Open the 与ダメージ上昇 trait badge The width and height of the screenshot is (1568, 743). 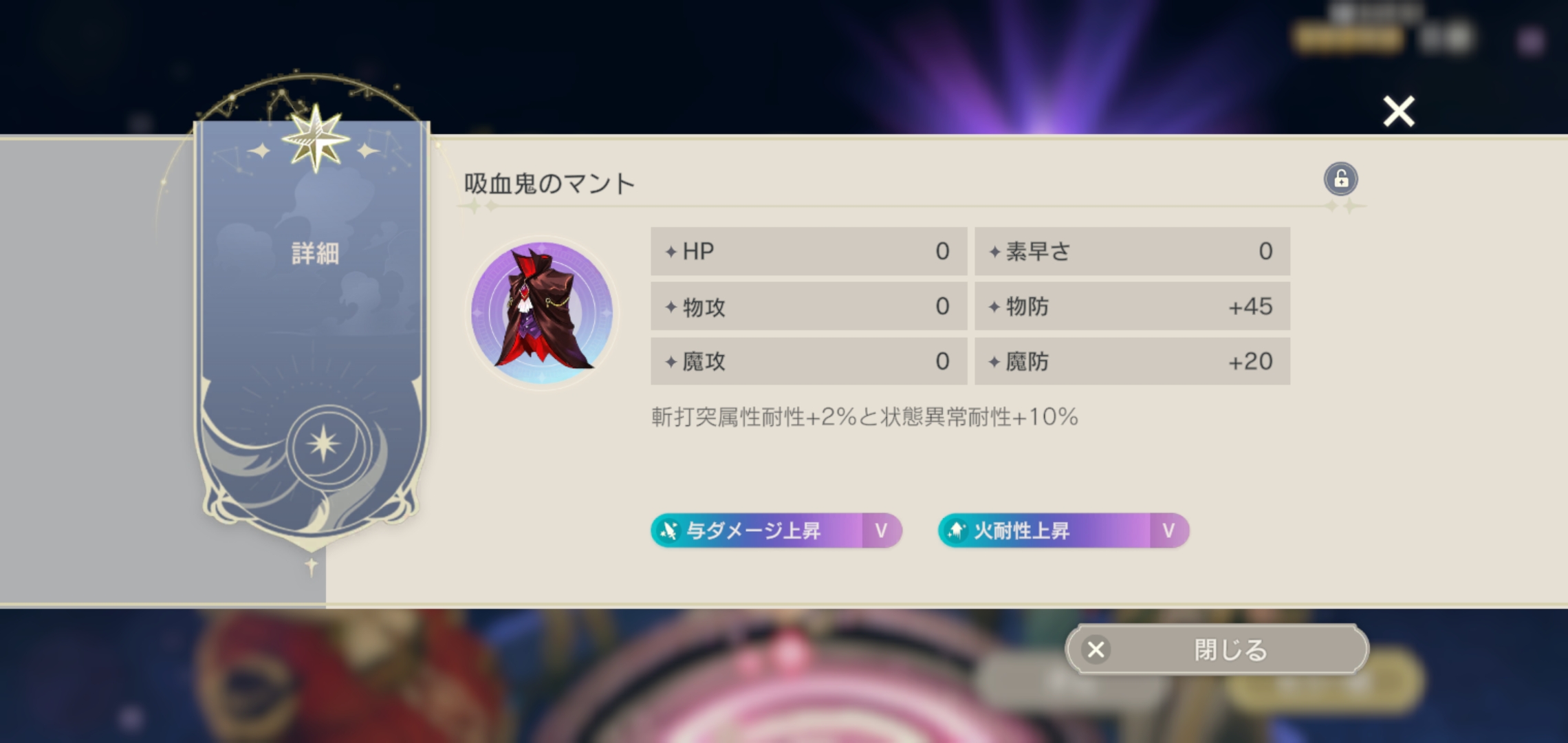776,530
